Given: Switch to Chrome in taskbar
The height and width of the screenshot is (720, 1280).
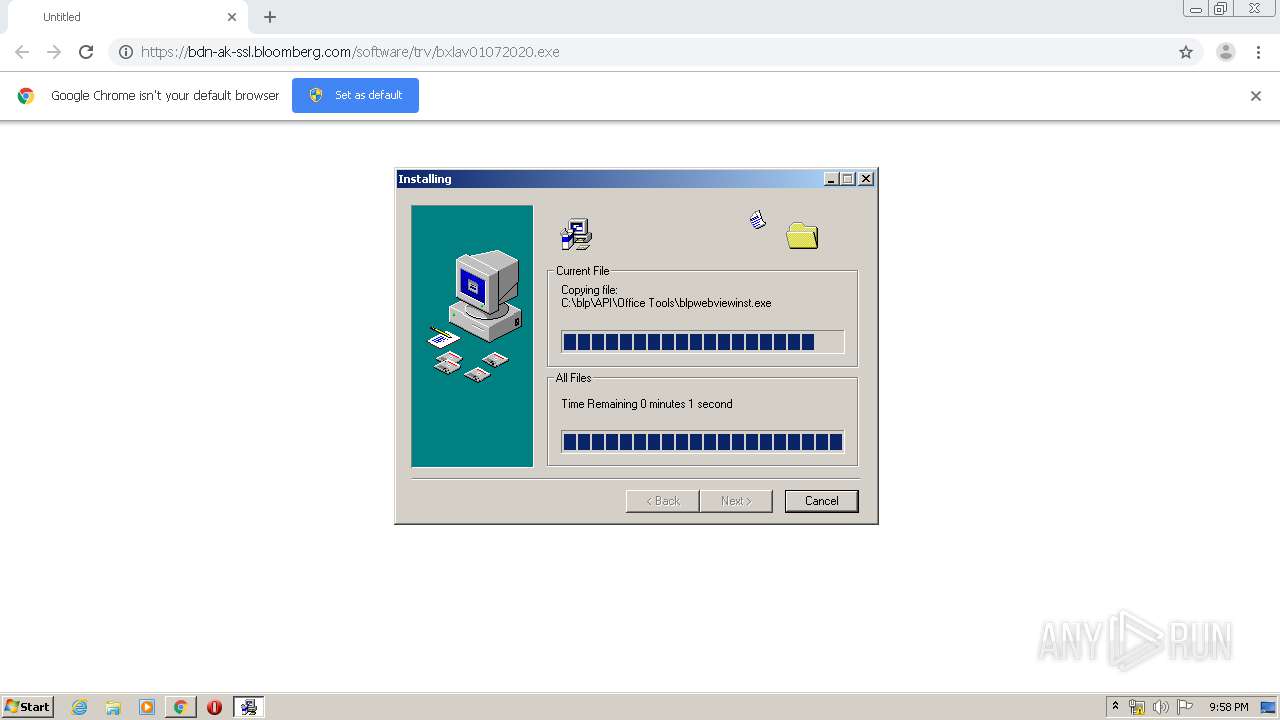Looking at the screenshot, I should pos(180,707).
